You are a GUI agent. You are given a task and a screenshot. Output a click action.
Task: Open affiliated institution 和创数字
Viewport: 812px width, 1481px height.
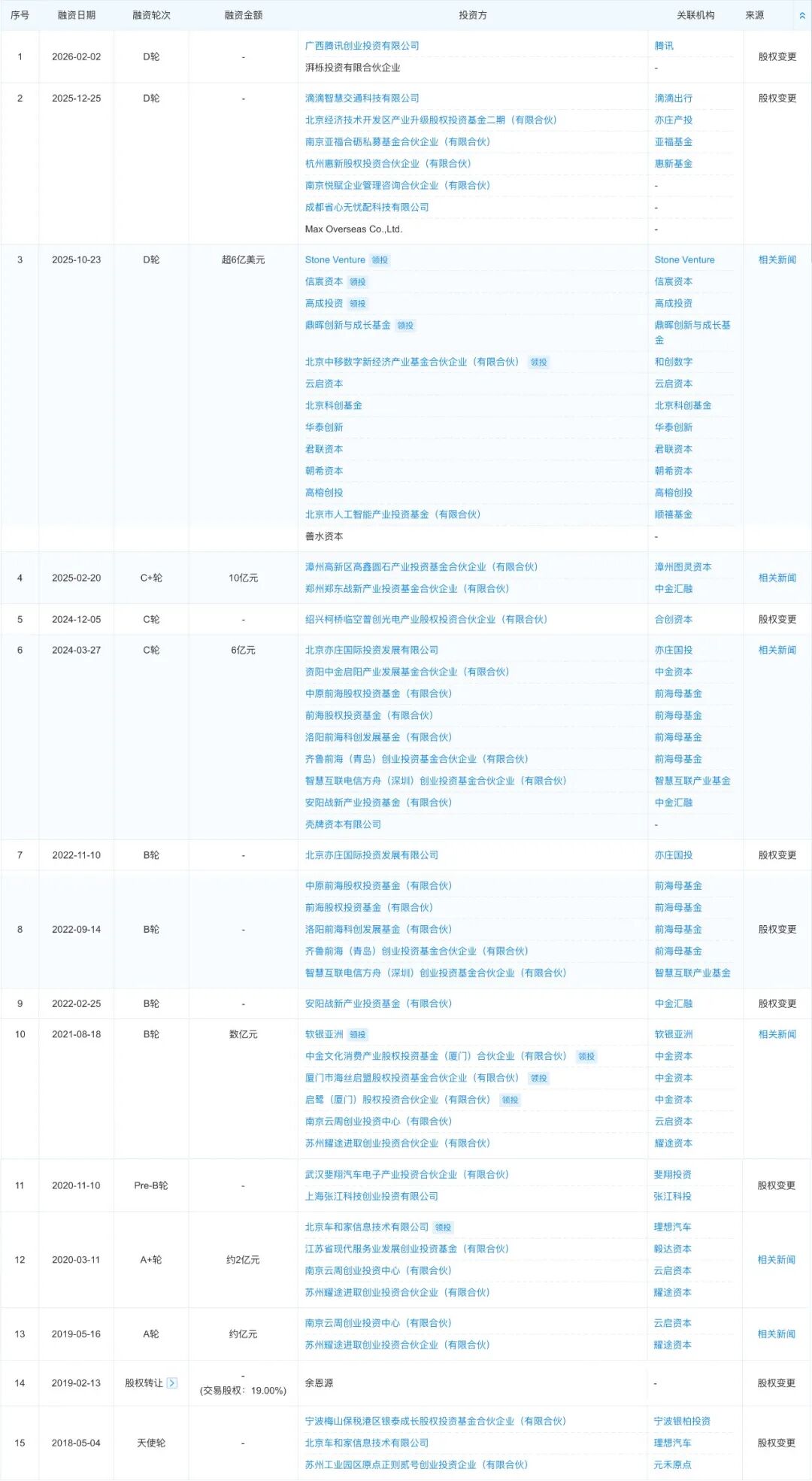(674, 363)
